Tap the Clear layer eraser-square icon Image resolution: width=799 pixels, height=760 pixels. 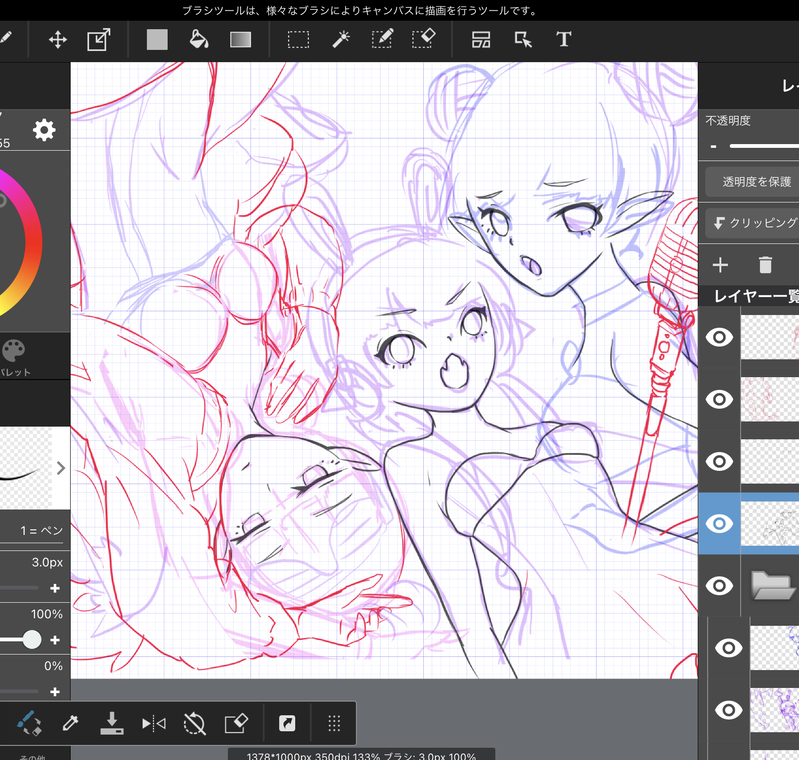(236, 723)
